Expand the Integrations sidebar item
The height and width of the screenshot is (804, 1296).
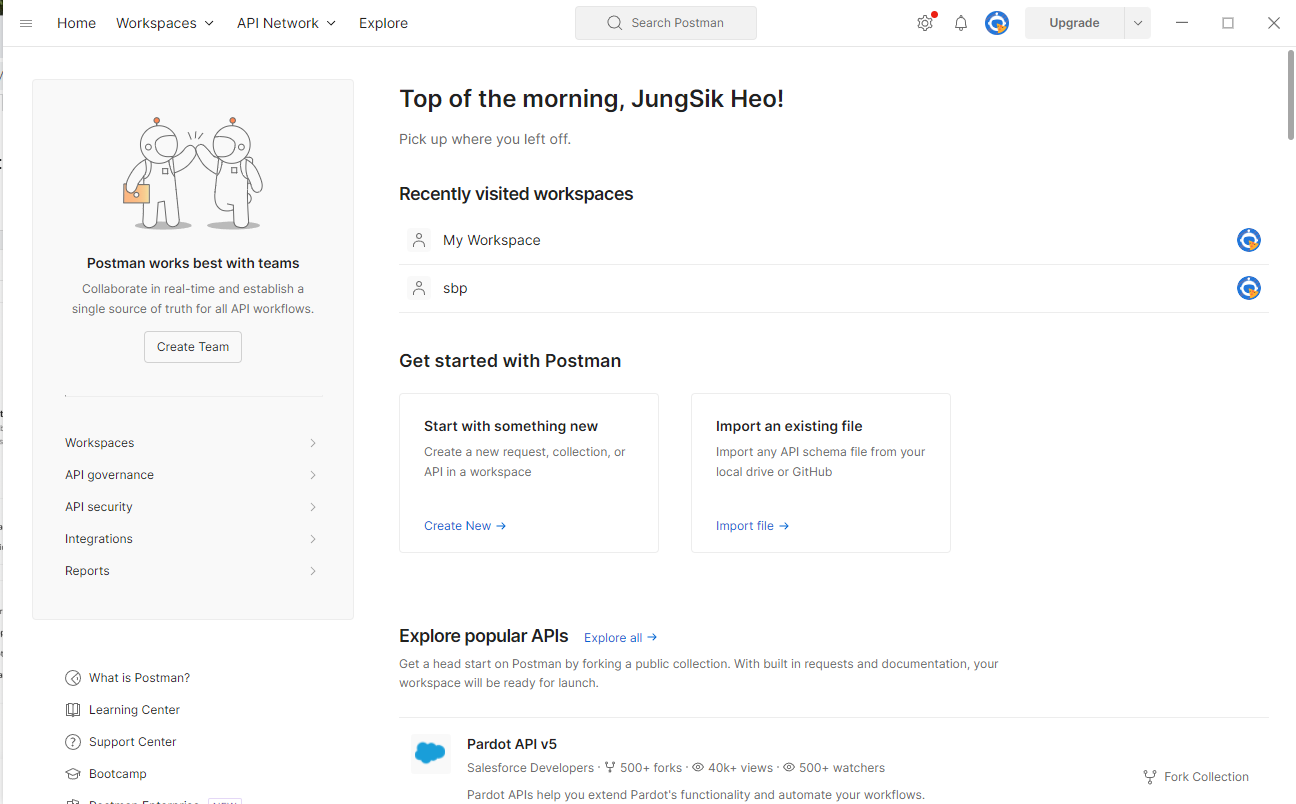click(191, 539)
